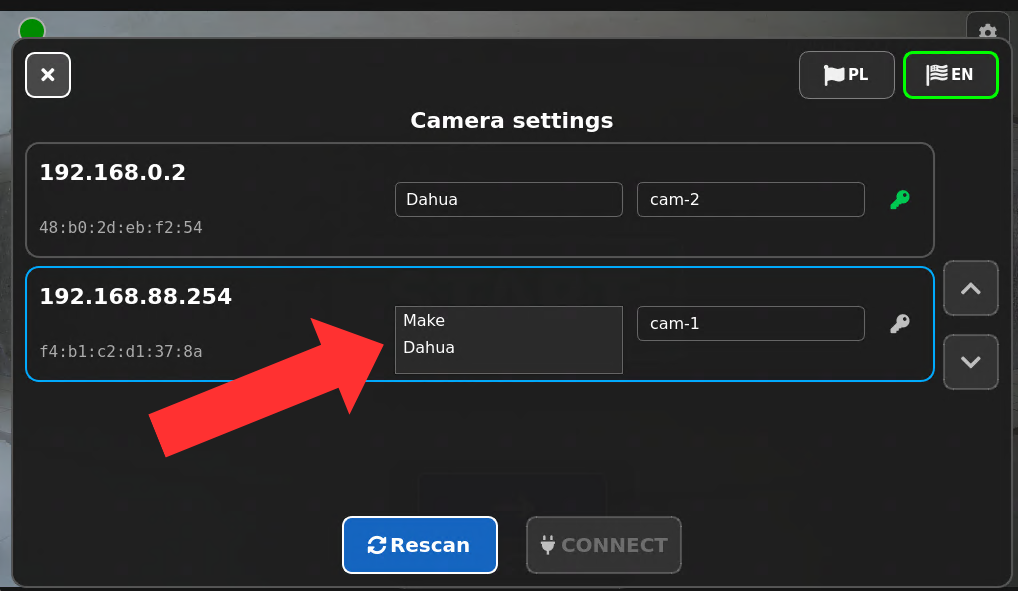Close the camera settings dialog
This screenshot has height=591, width=1018.
[x=48, y=75]
